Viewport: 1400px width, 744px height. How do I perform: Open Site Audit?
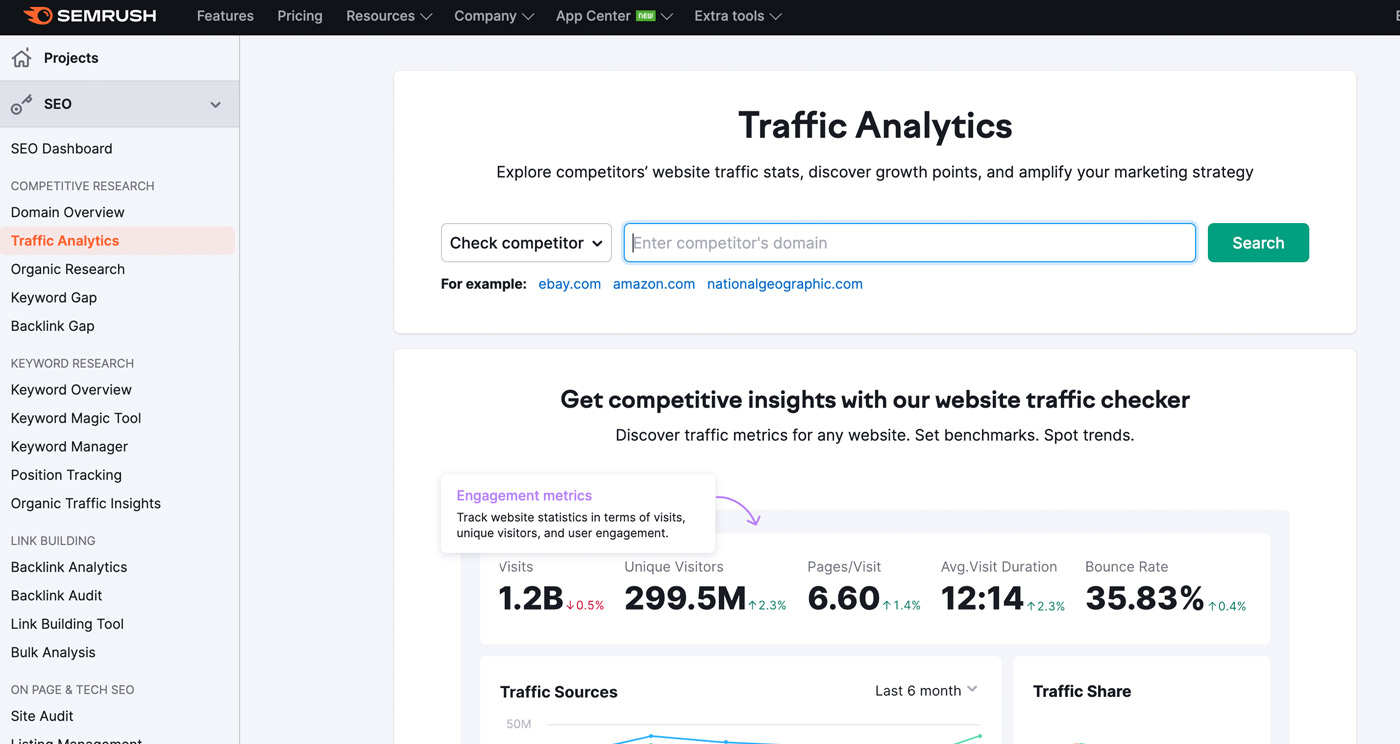coord(42,716)
